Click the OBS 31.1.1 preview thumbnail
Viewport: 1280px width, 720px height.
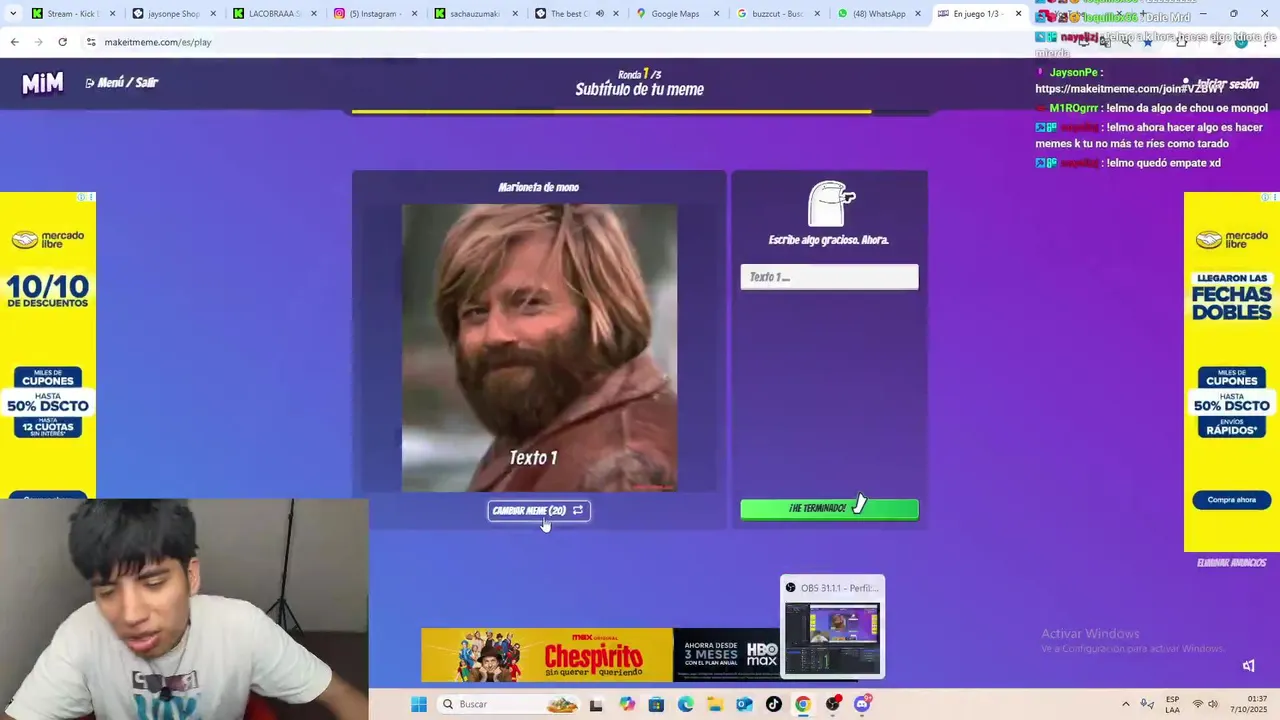832,638
